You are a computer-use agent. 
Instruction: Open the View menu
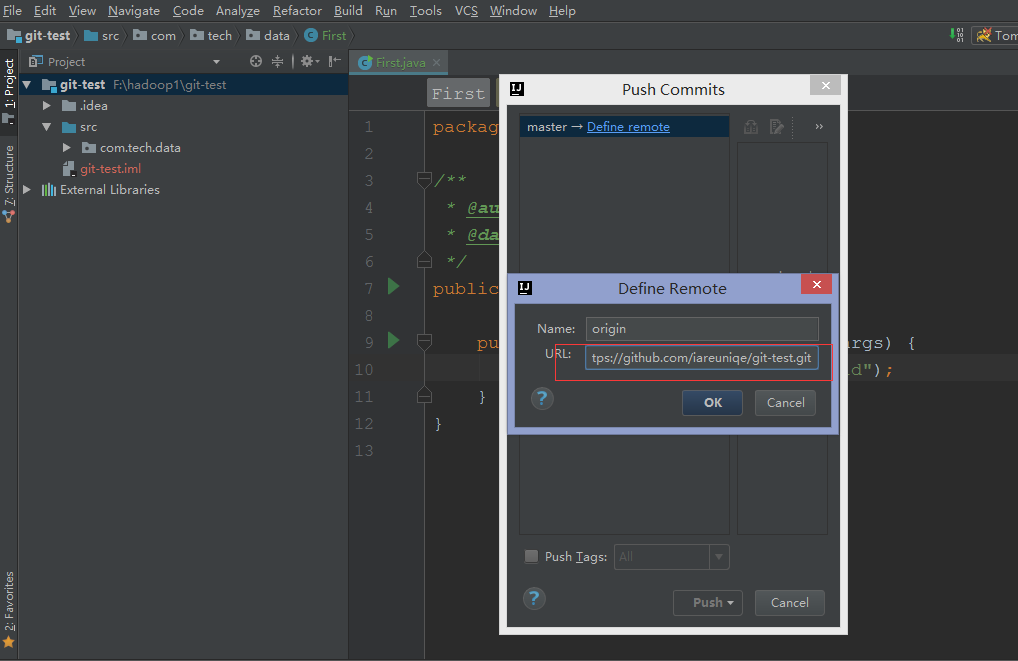(82, 11)
